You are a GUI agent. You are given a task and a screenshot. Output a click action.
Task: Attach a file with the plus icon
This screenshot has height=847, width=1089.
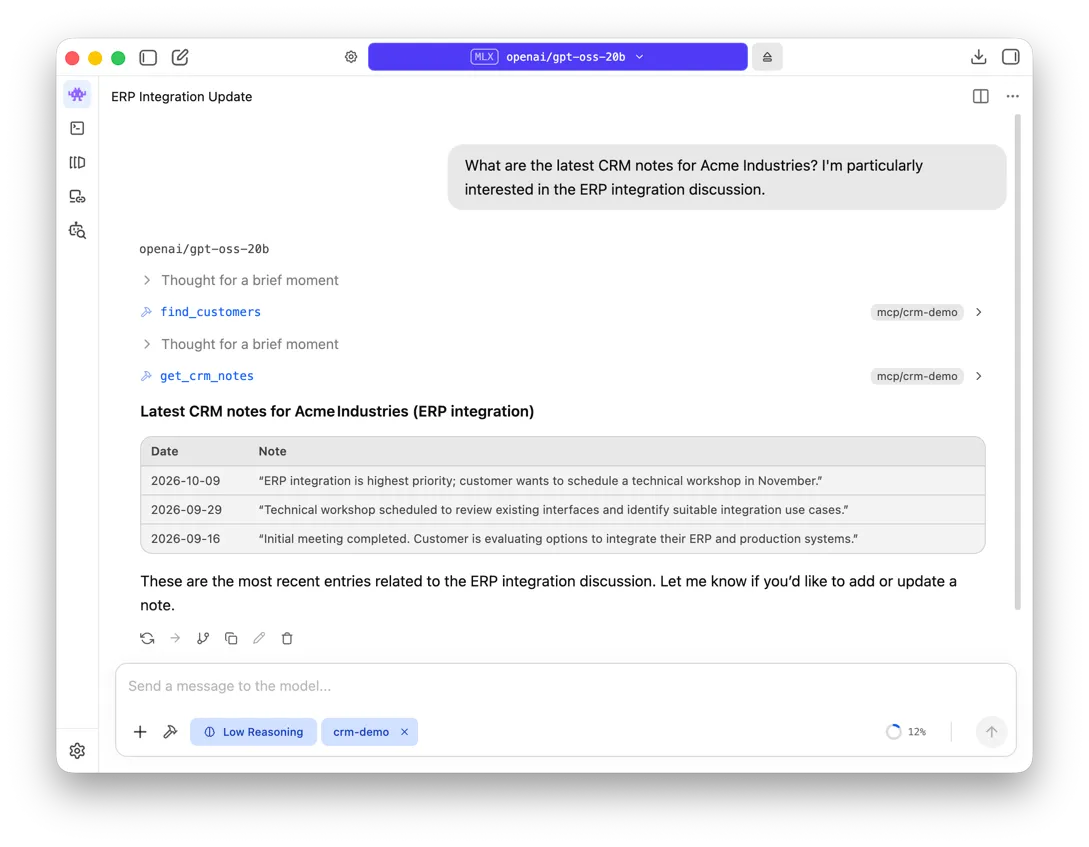coord(140,732)
